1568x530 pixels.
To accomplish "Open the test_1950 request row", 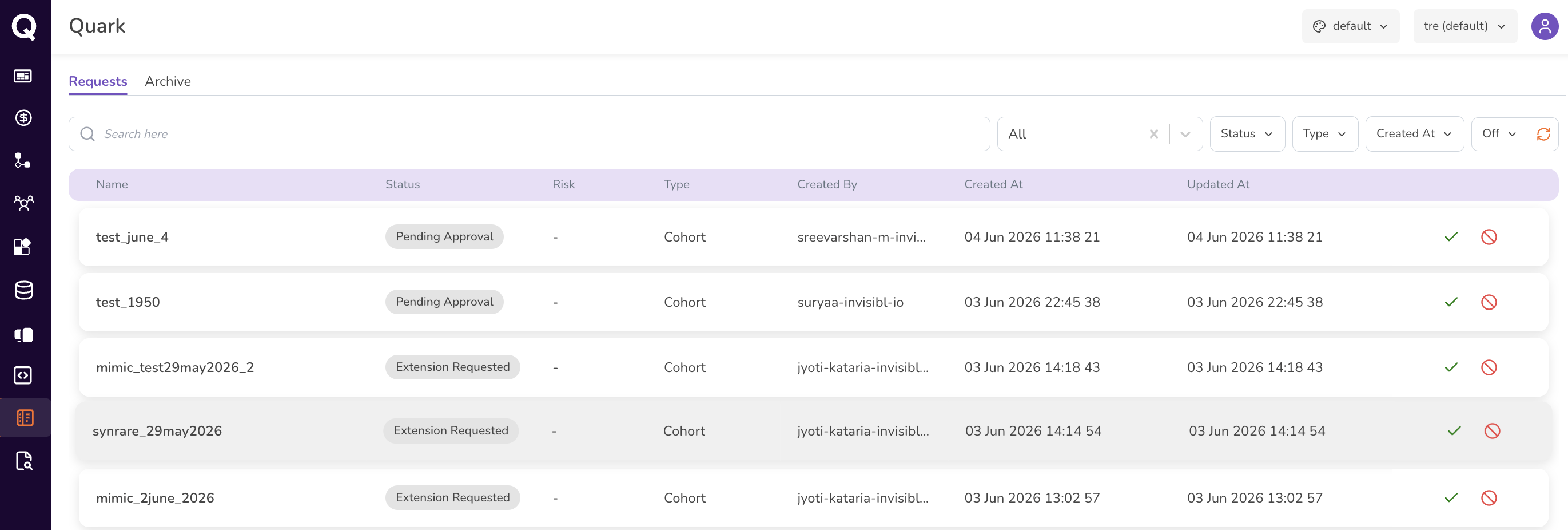I will click(813, 302).
